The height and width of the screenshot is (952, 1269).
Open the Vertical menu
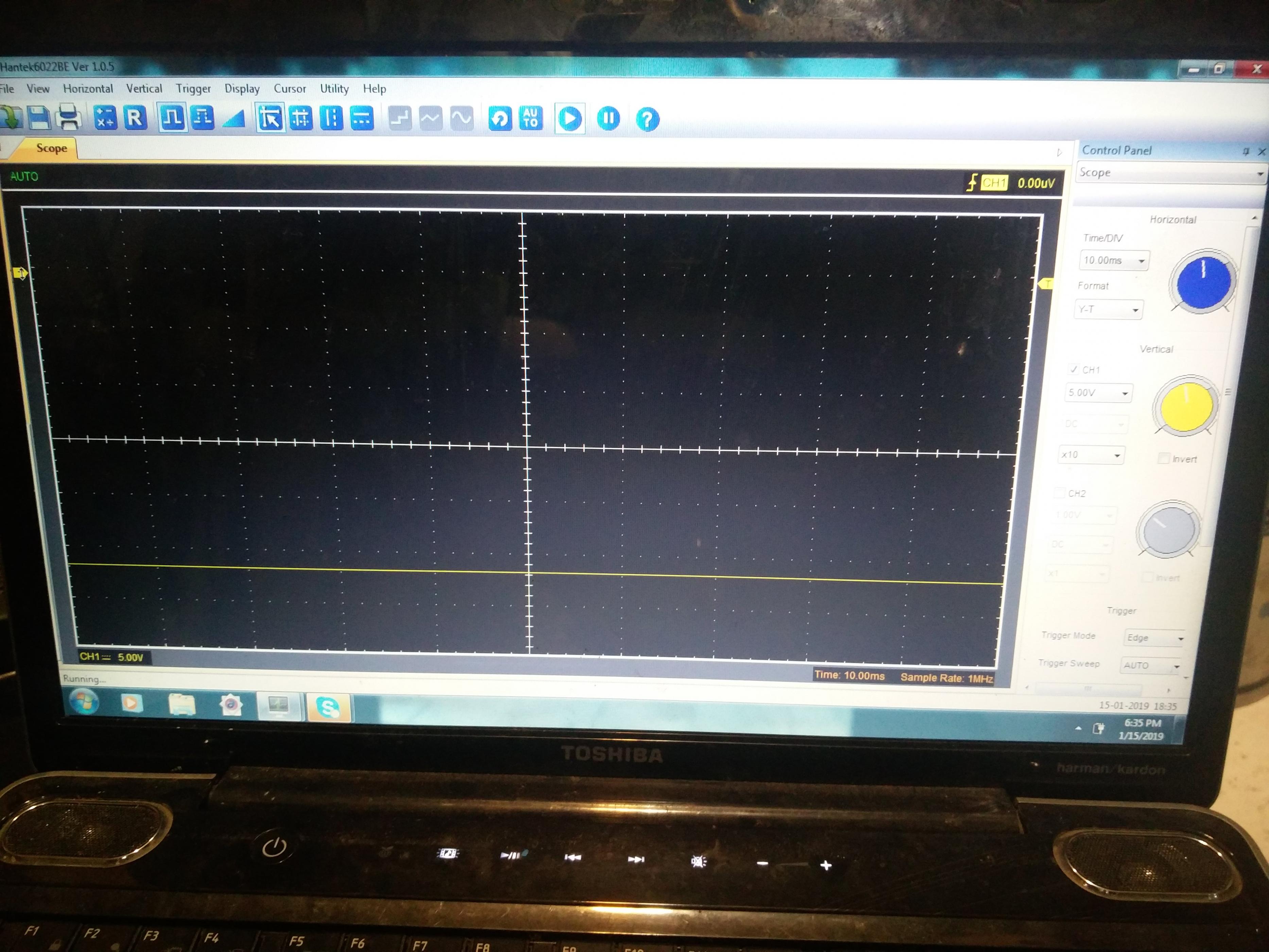point(144,88)
